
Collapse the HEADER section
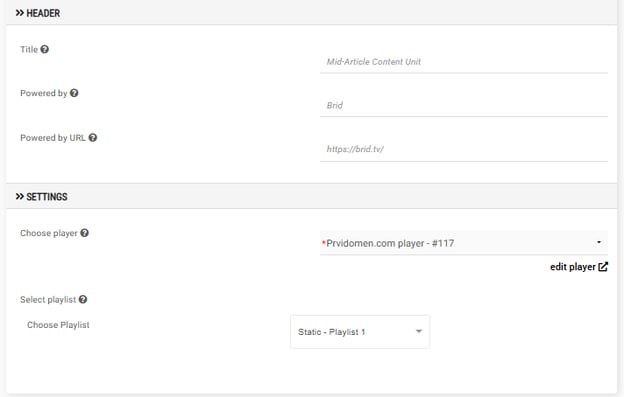pyautogui.click(x=38, y=13)
